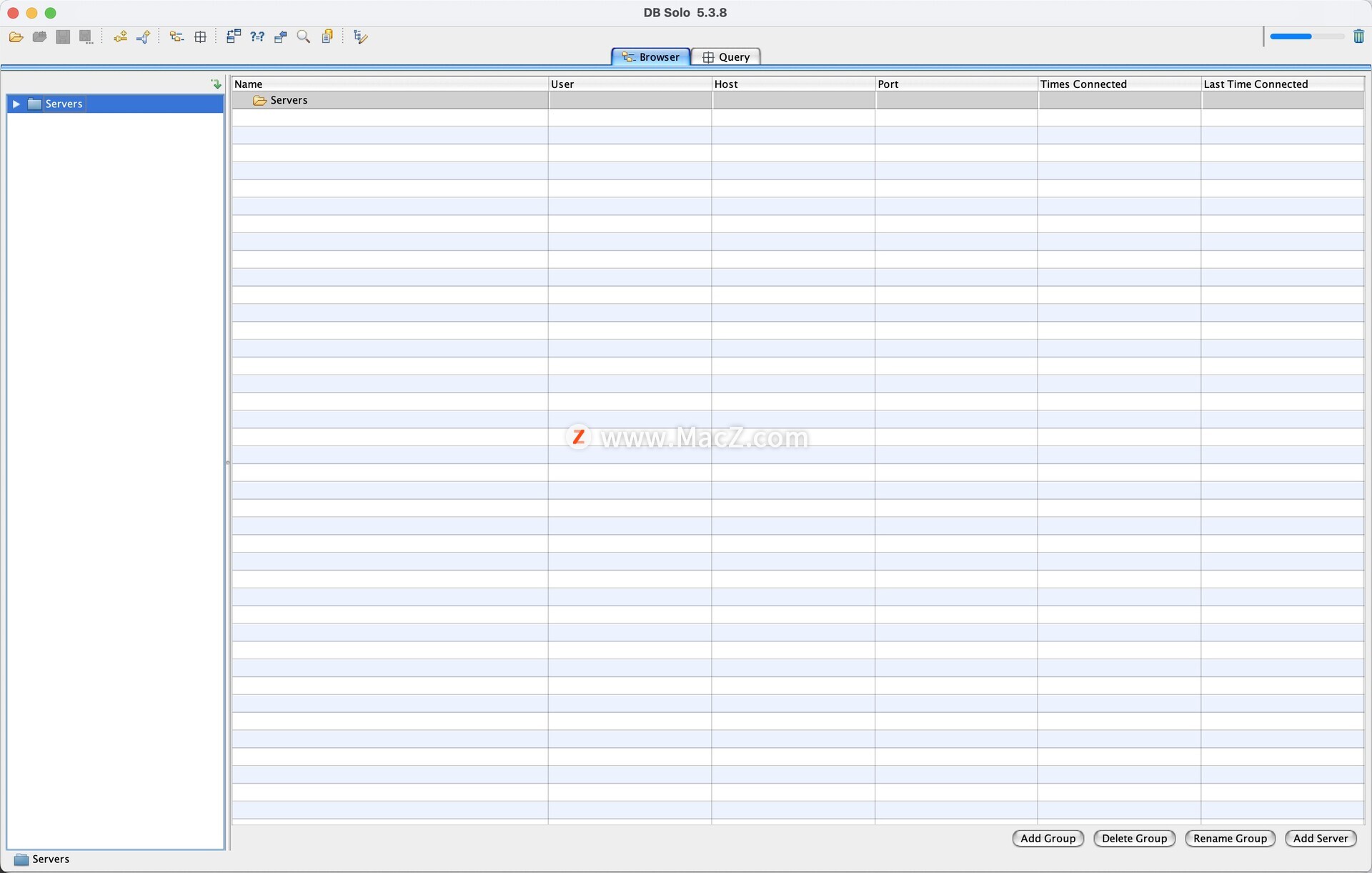The width and height of the screenshot is (1372, 873).
Task: Click the magnifying glass search icon
Action: coord(304,36)
